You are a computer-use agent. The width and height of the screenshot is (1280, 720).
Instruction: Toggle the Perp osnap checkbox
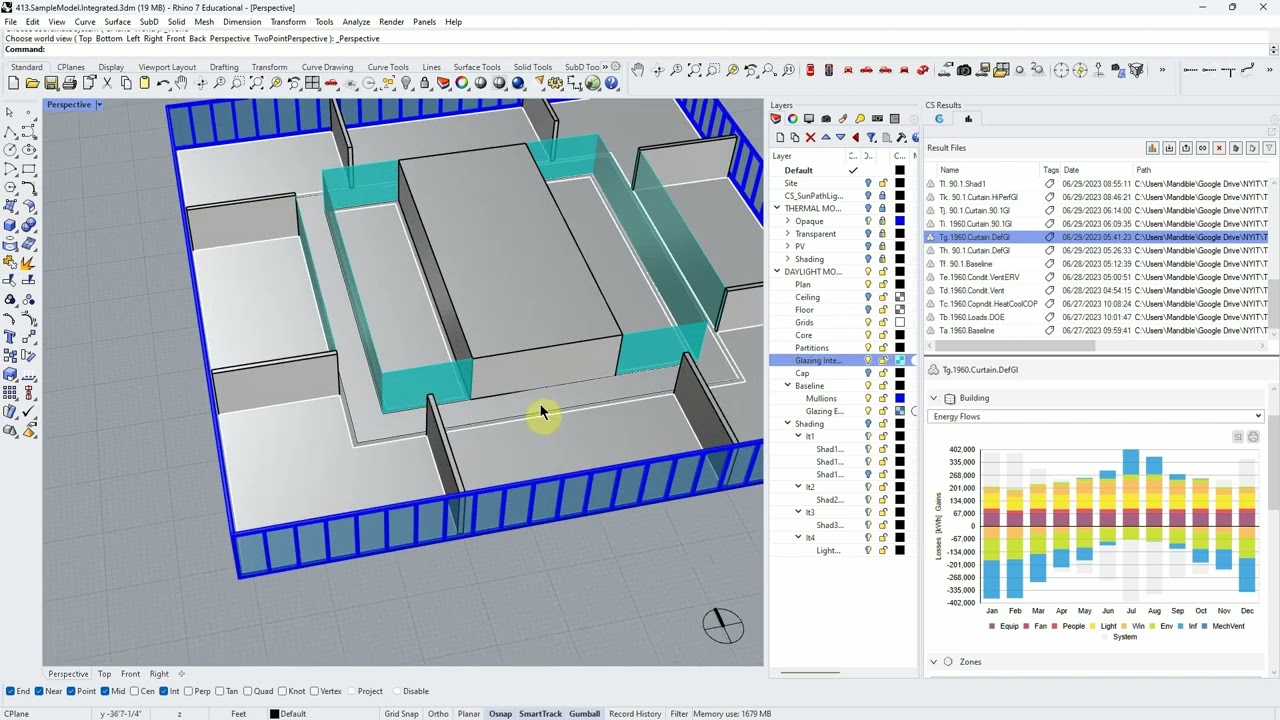(x=189, y=691)
